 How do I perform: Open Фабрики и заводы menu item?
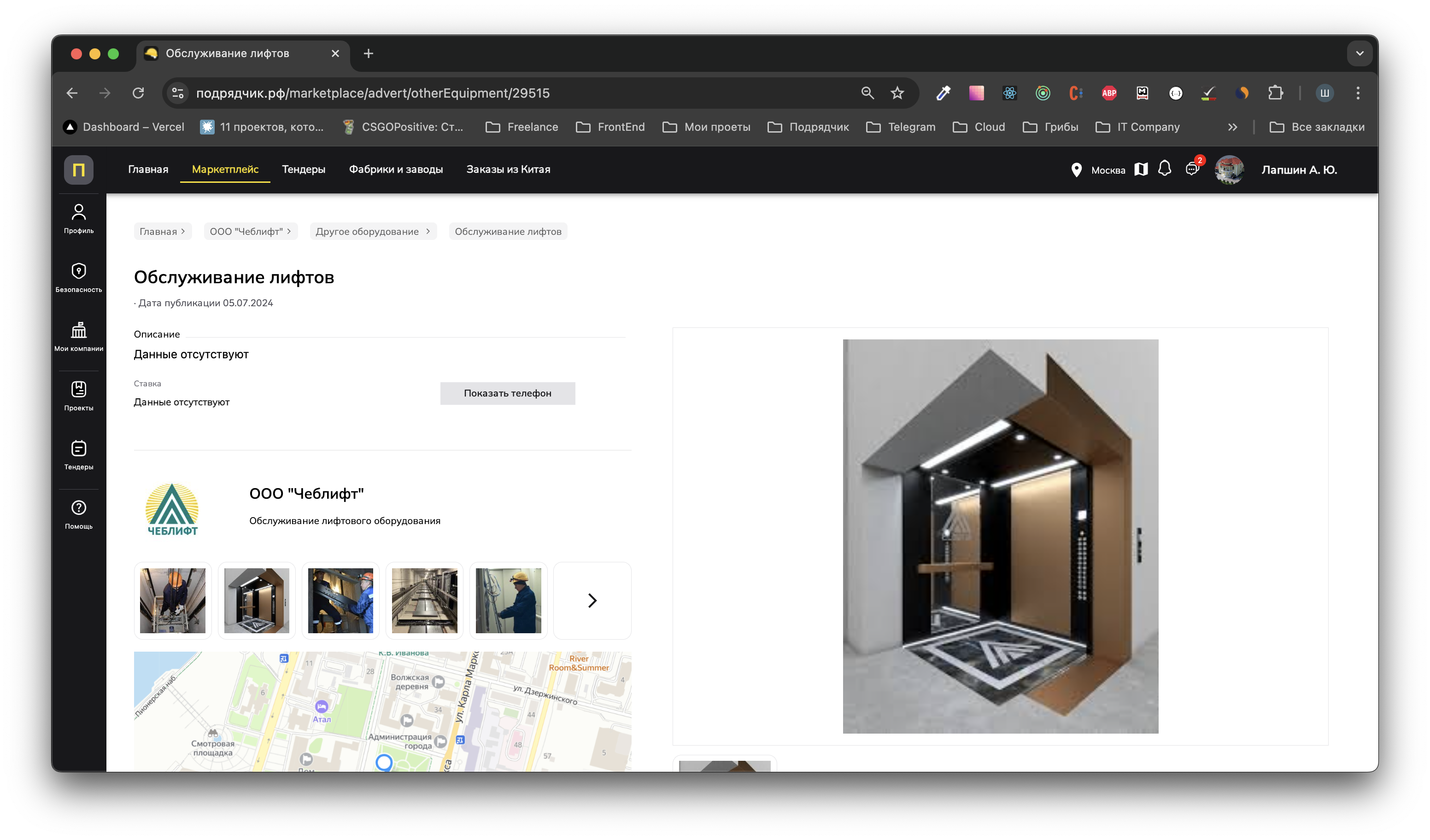coord(396,169)
